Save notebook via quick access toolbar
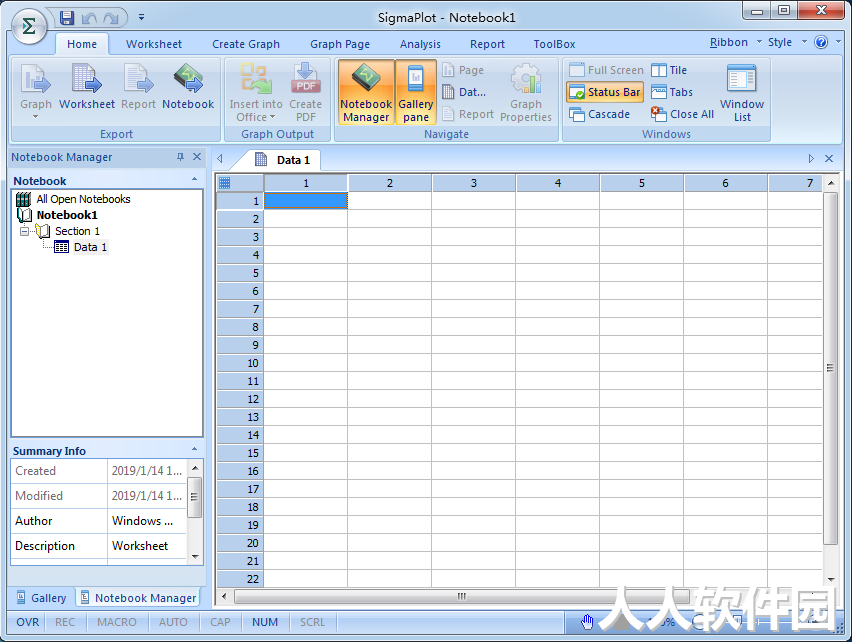This screenshot has height=642, width=852. [67, 18]
